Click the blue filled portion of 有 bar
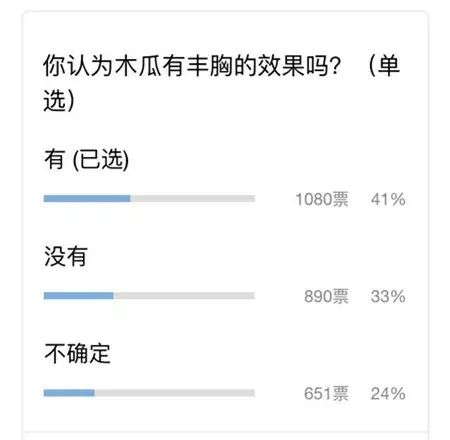The height and width of the screenshot is (440, 450). 87,199
